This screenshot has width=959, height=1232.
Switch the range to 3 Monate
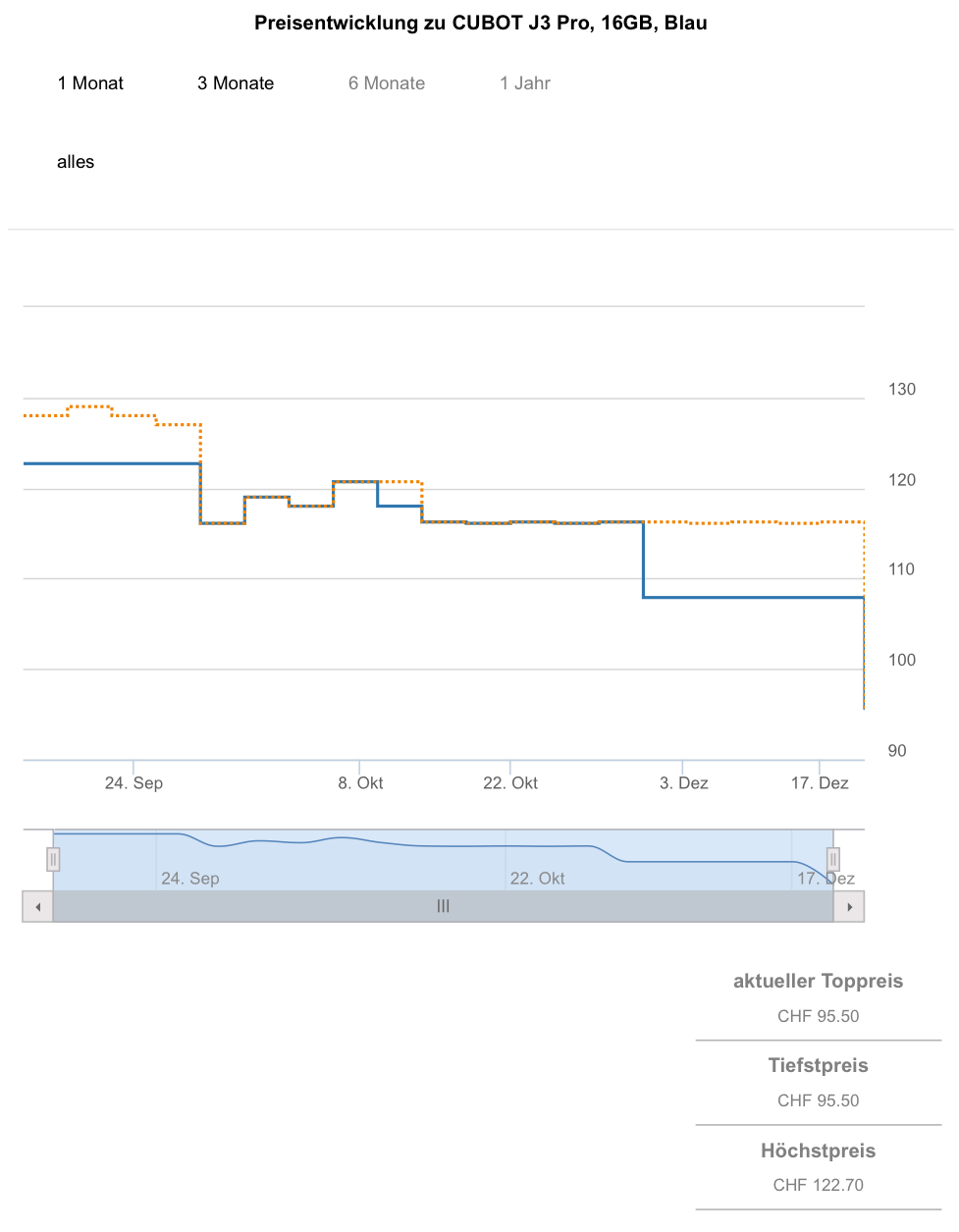pyautogui.click(x=236, y=83)
